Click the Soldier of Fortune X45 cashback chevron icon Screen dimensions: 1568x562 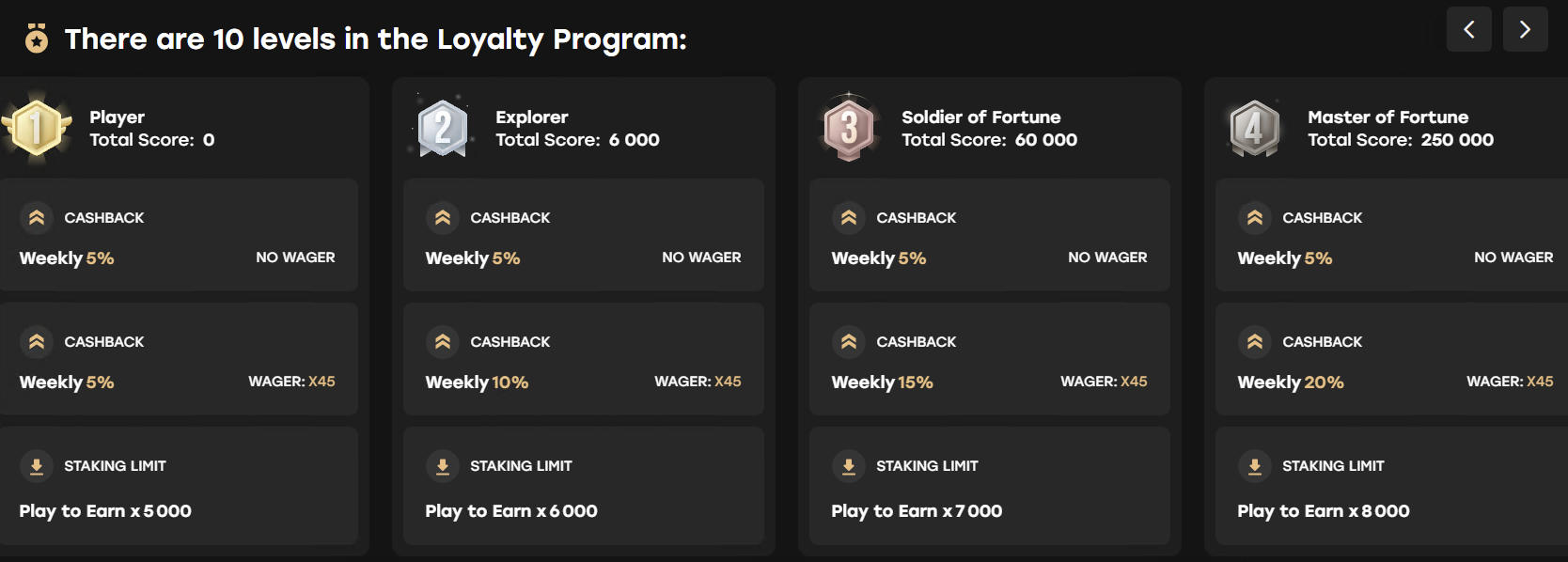tap(849, 342)
